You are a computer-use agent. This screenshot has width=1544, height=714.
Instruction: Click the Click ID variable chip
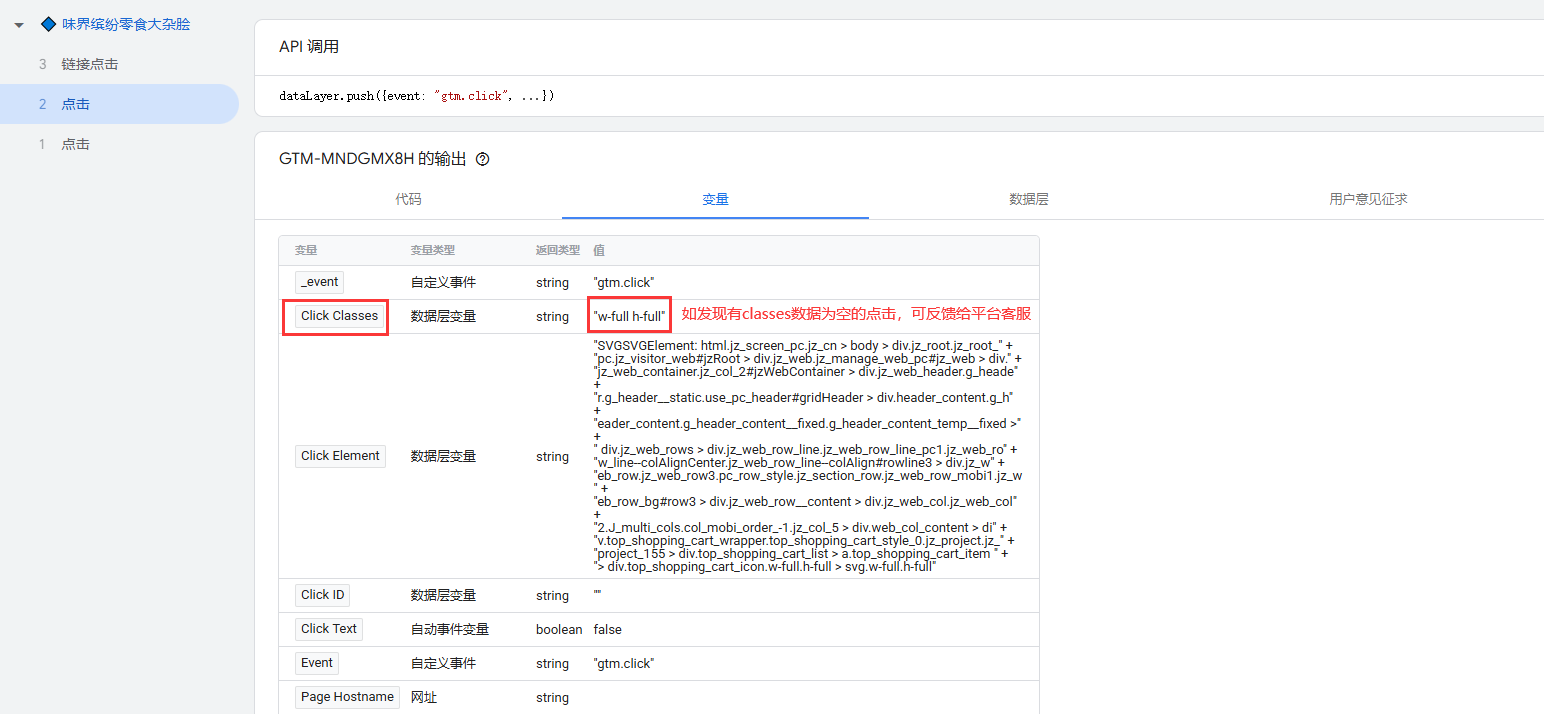[x=322, y=595]
